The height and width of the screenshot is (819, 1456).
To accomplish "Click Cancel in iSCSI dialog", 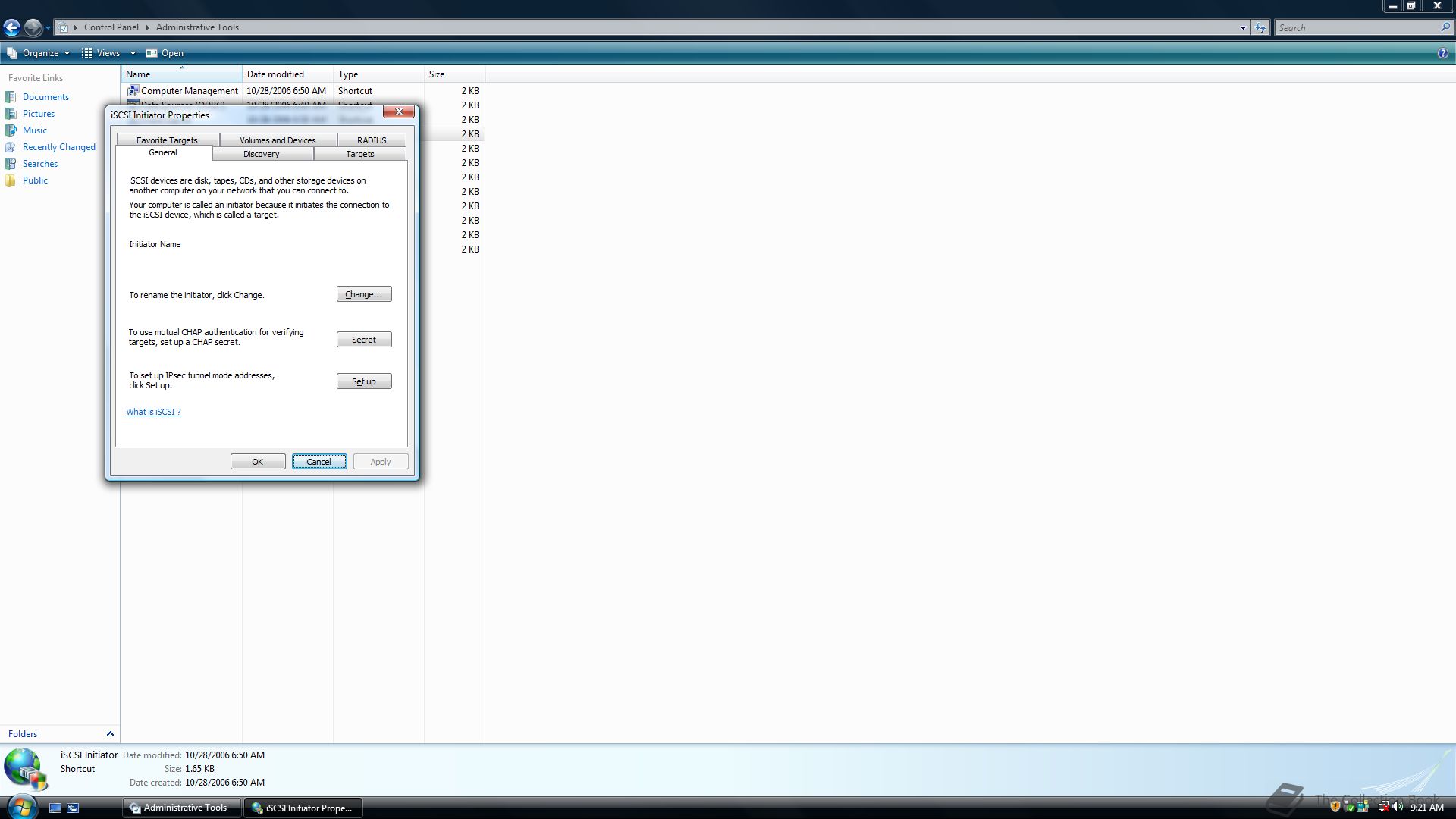I will pos(319,462).
